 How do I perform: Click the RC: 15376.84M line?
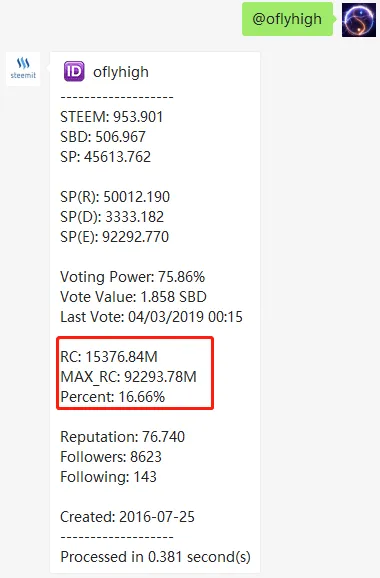point(109,357)
